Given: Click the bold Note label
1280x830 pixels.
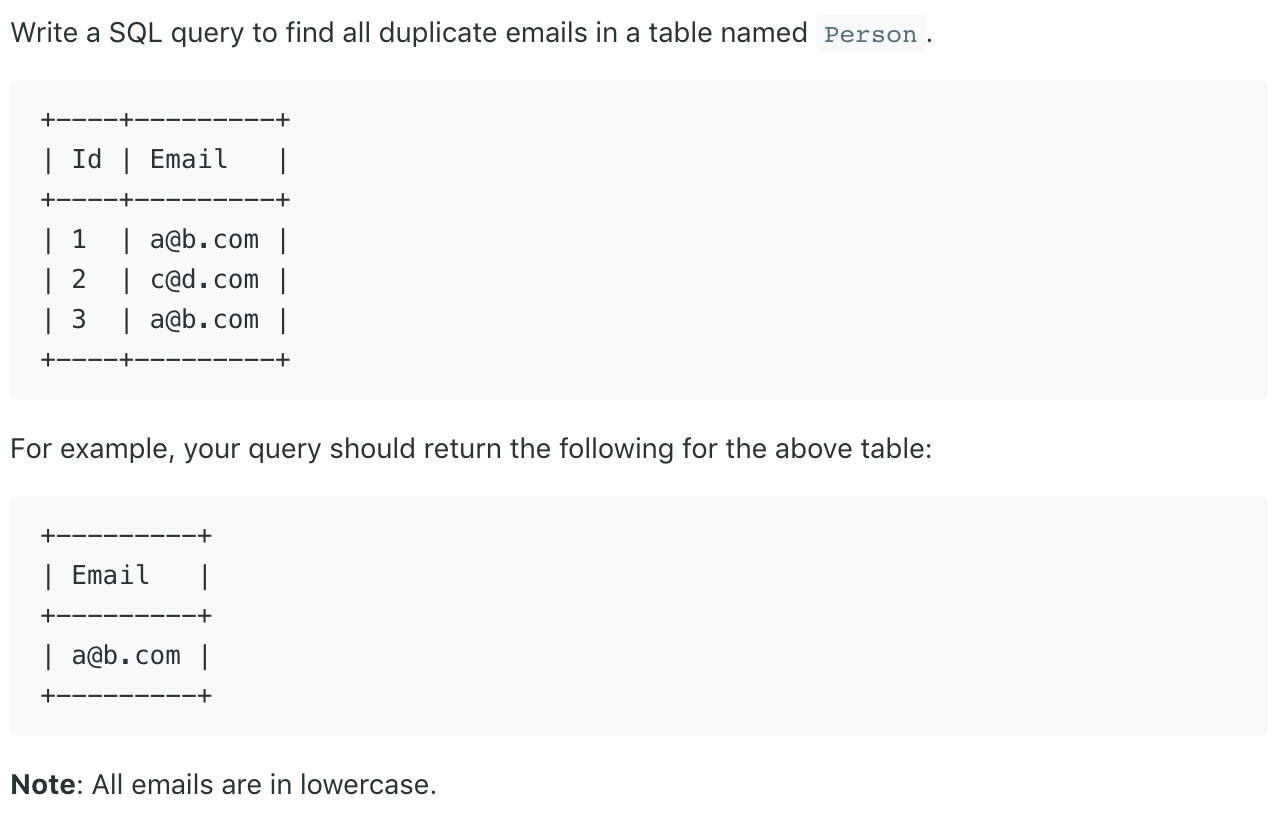Looking at the screenshot, I should [43, 785].
